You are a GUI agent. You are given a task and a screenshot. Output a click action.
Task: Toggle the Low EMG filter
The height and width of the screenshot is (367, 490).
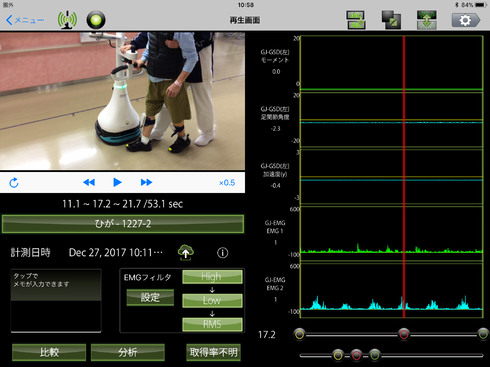[212, 300]
